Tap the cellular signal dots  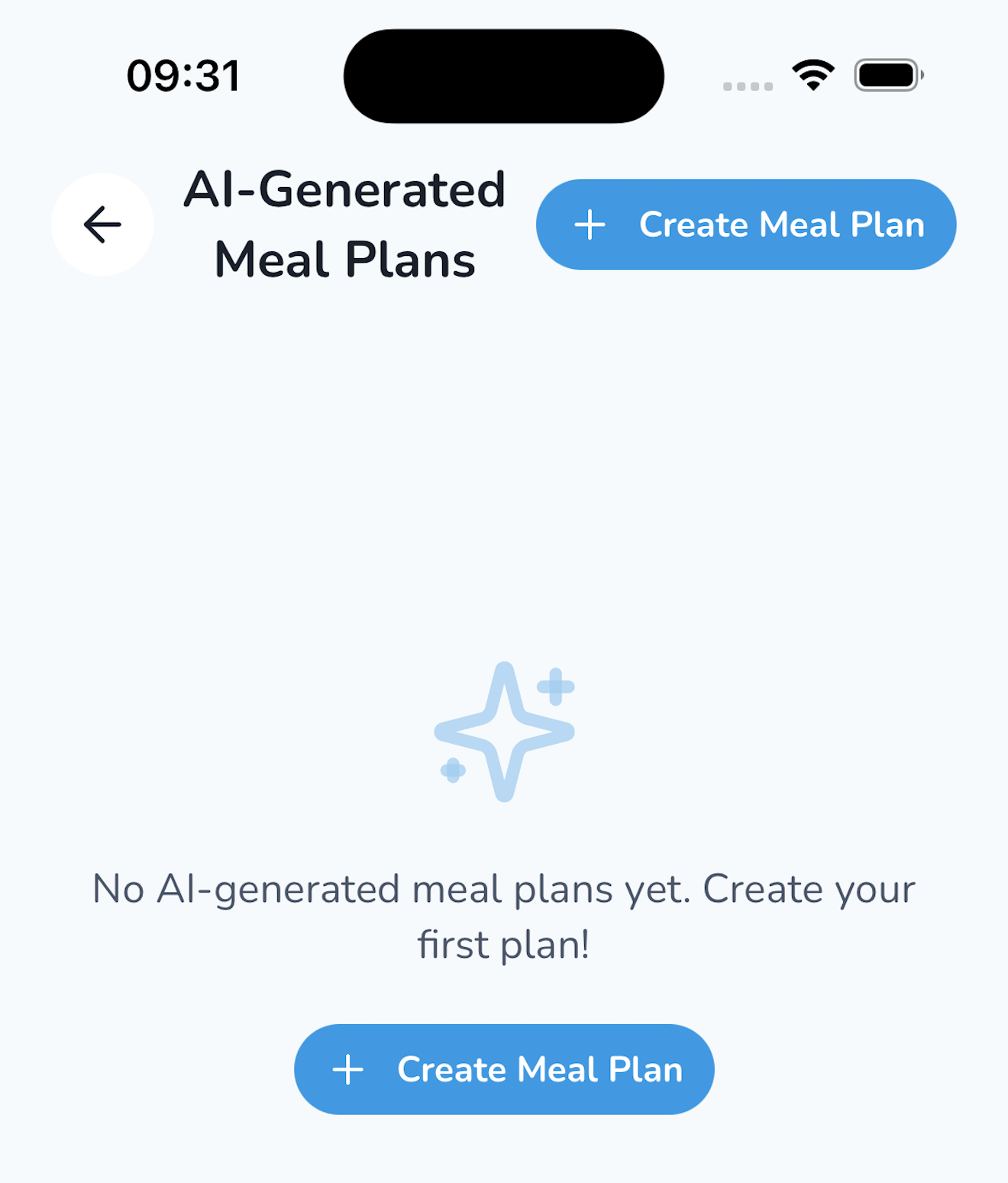coord(748,86)
